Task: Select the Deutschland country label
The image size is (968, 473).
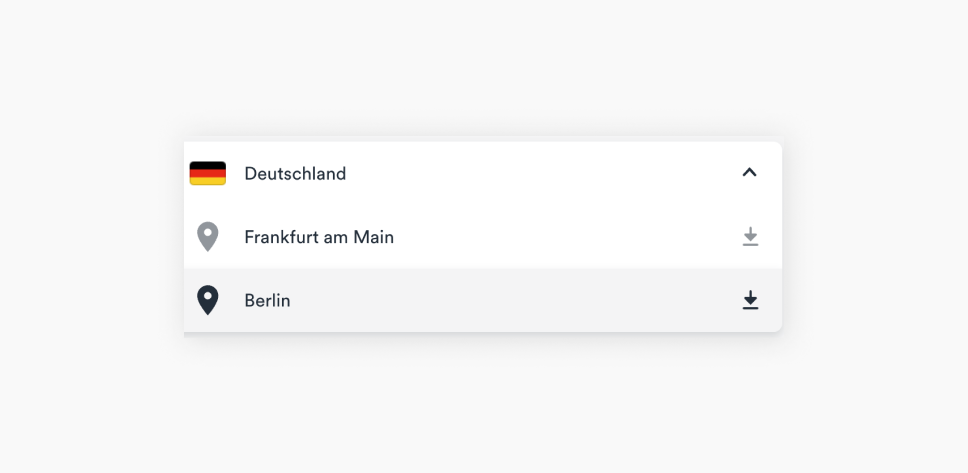Action: coord(295,174)
